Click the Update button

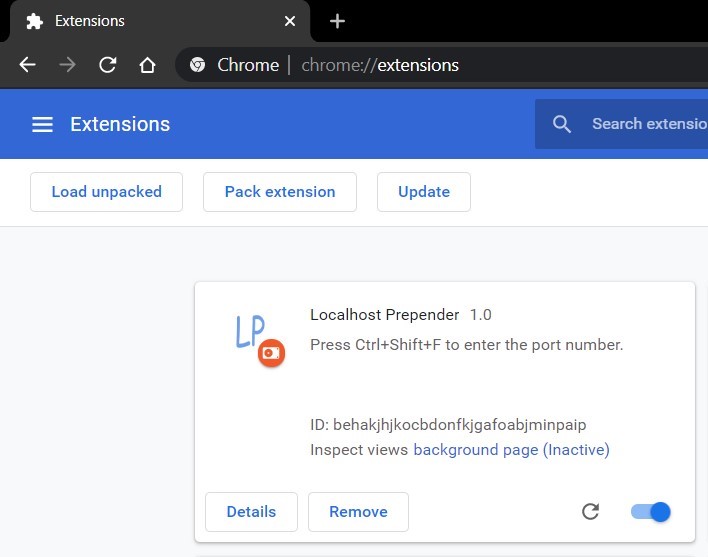[424, 192]
